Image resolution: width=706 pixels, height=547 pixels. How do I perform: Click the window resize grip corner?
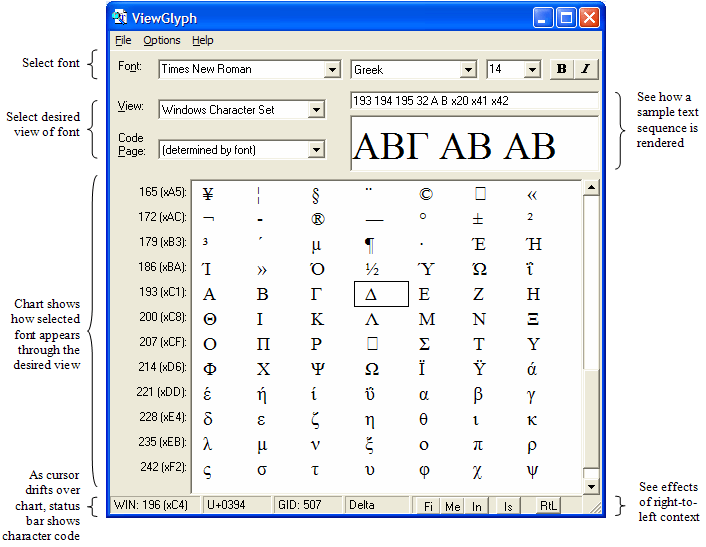point(596,508)
